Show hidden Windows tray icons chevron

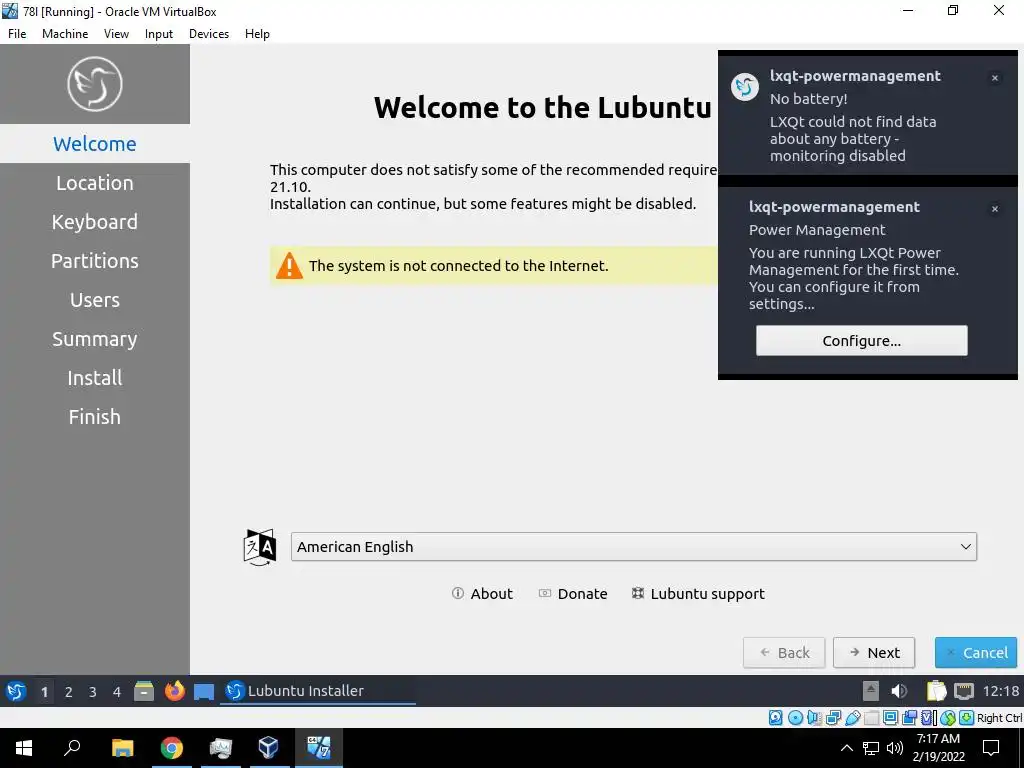pyautogui.click(x=846, y=748)
